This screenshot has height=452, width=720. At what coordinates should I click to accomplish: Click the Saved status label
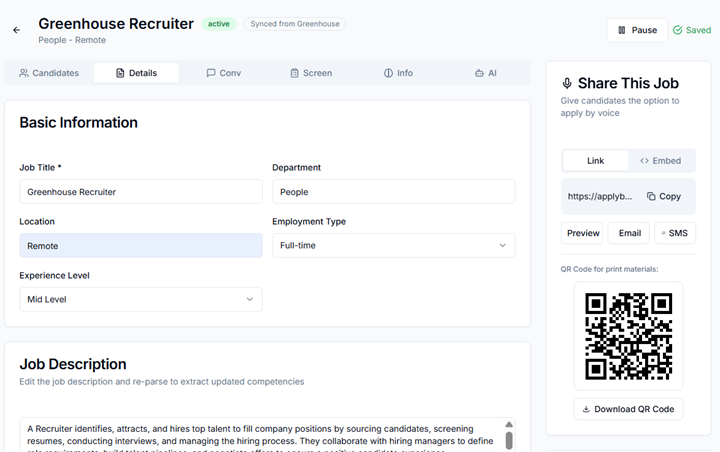pyautogui.click(x=698, y=30)
